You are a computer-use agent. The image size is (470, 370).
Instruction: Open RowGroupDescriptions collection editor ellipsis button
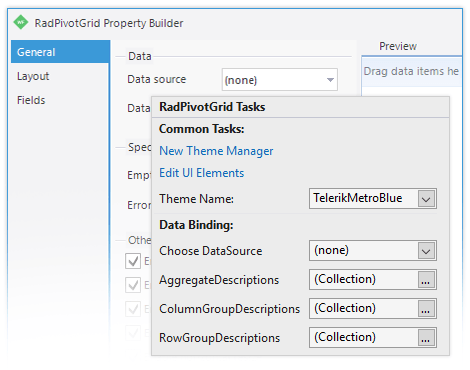(426, 337)
